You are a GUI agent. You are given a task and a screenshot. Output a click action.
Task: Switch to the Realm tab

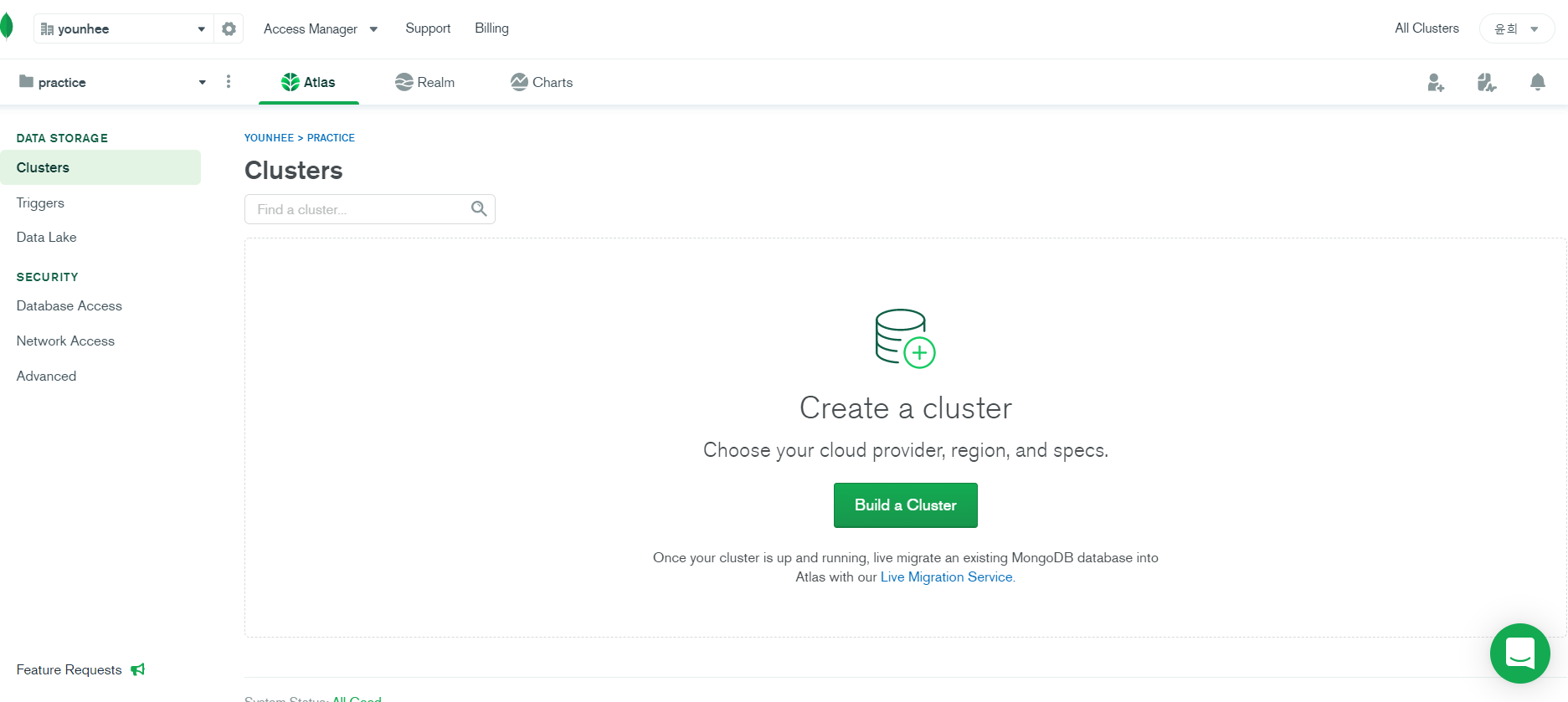[x=425, y=82]
